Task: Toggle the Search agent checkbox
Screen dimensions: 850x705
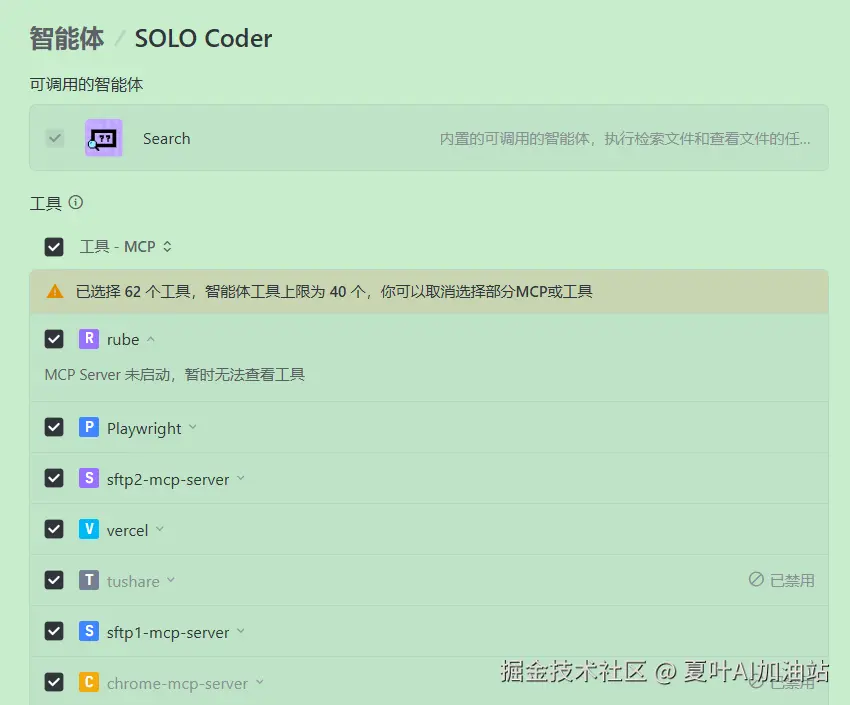Action: point(55,138)
